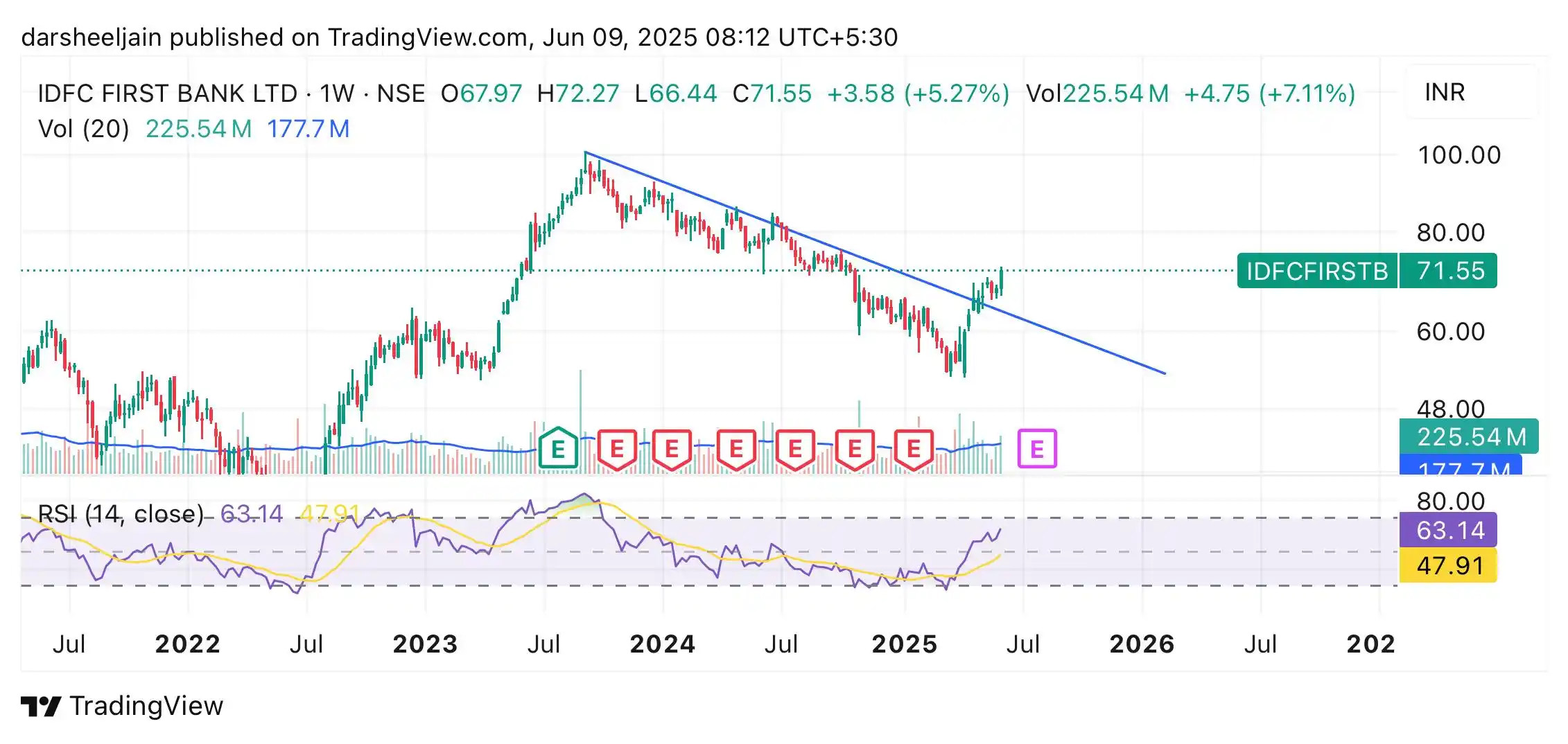
Task: Click the 60.00 price axis label
Action: tap(1451, 332)
